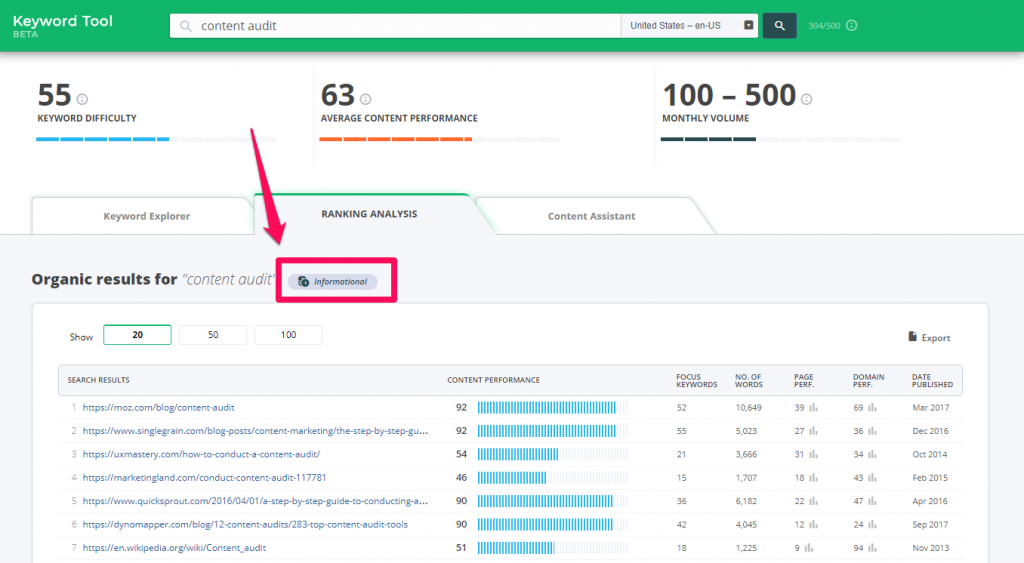Click domain perf chart icon for uxmastery row

pos(872,454)
